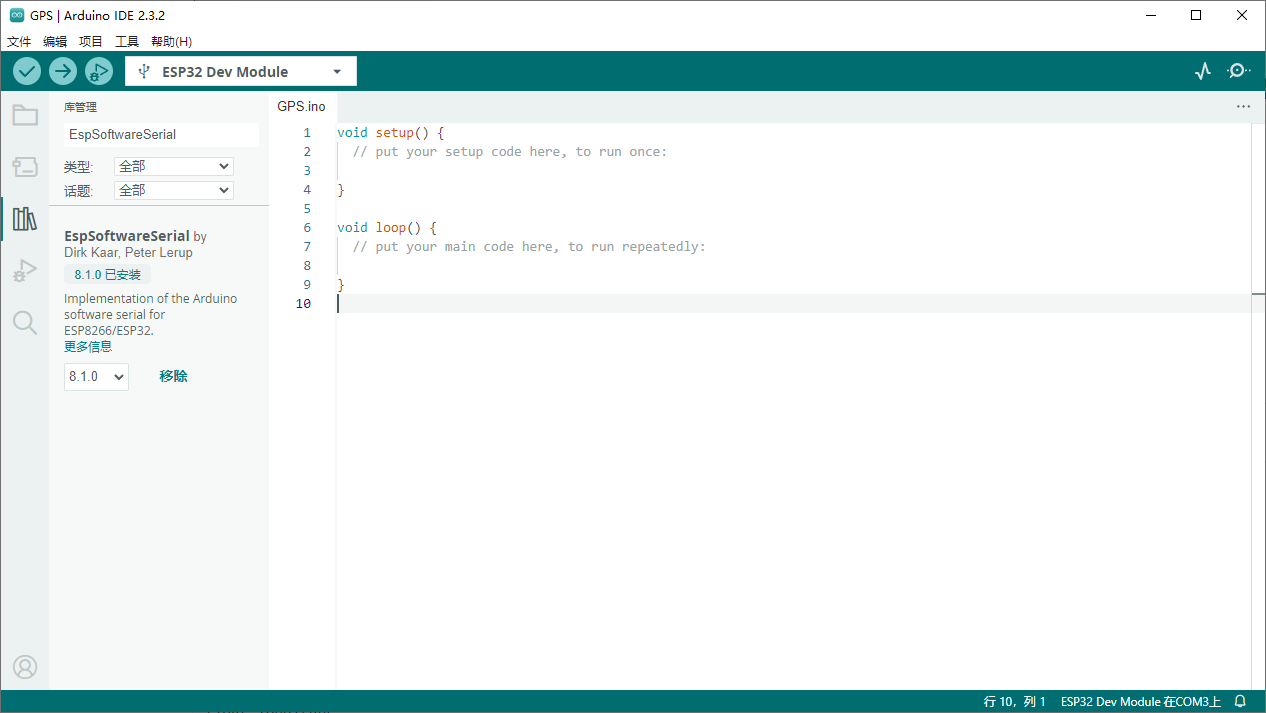Image resolution: width=1266 pixels, height=713 pixels.
Task: Click the 库管理 panel header
Action: click(x=80, y=107)
